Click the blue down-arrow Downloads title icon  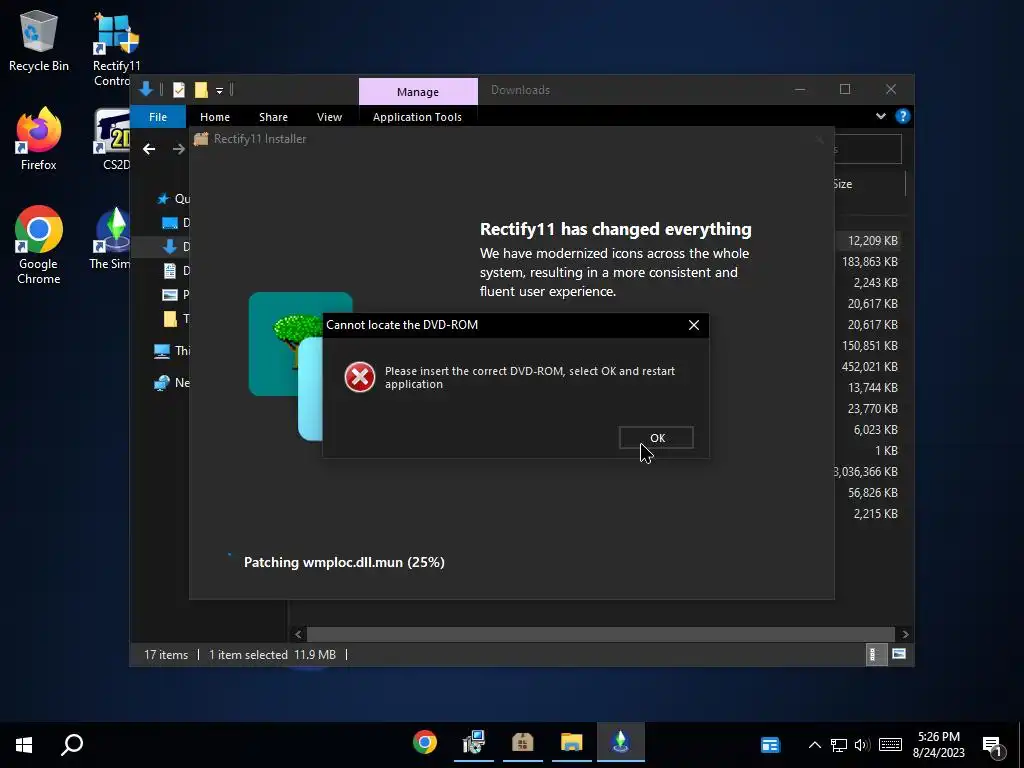click(x=146, y=89)
